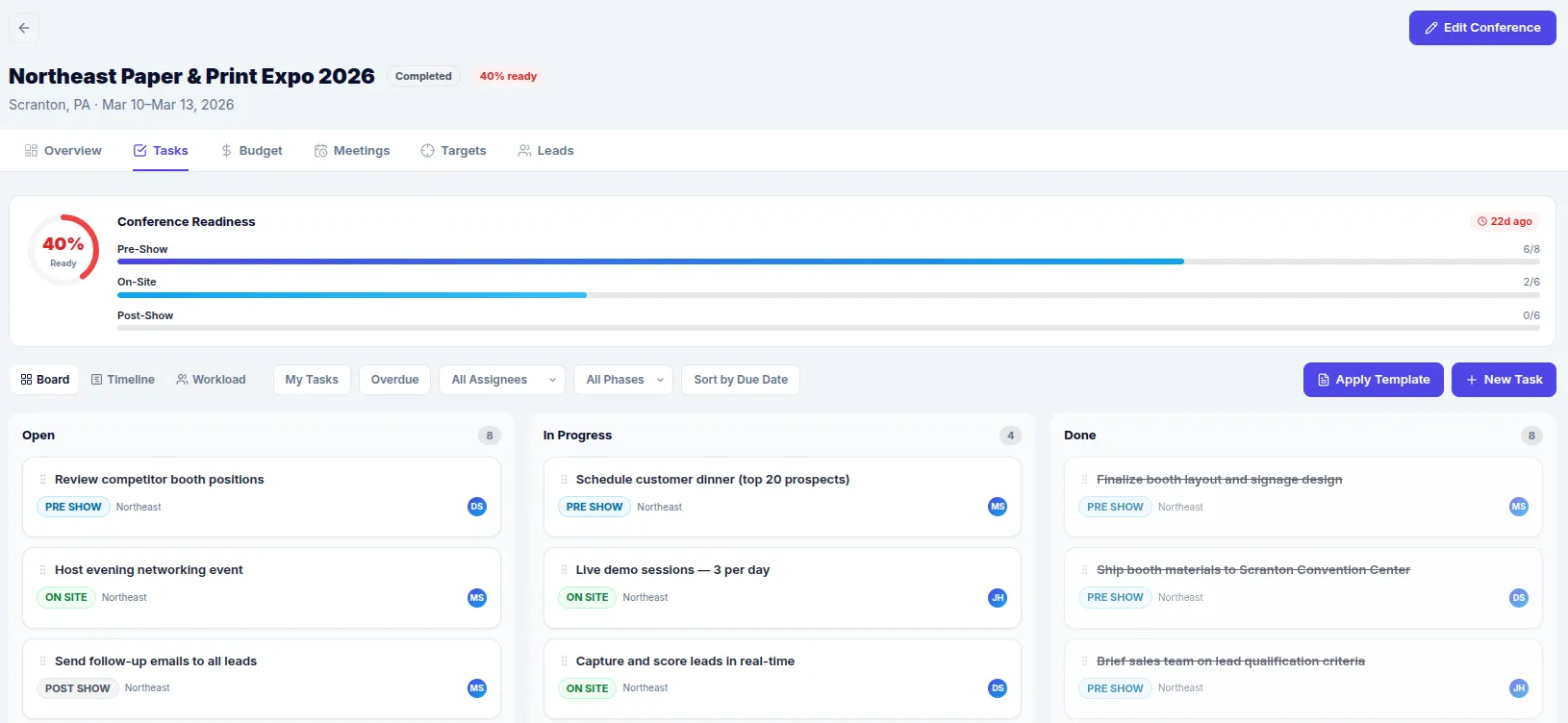Click the New Task button

[1503, 380]
